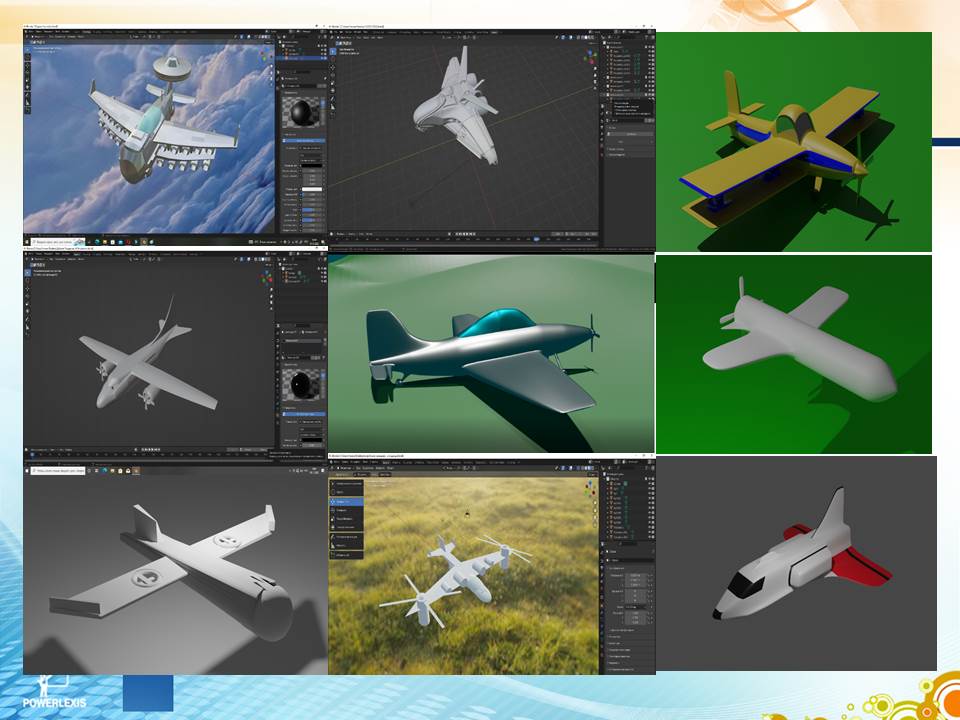Click the blue current-frame marker on the spaceship timeline
Screen dimensions: 960x720
537,237
